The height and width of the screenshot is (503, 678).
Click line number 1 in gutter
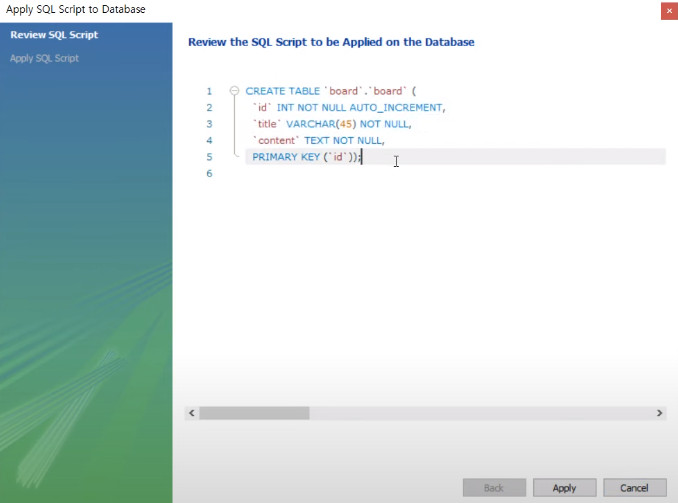209,91
